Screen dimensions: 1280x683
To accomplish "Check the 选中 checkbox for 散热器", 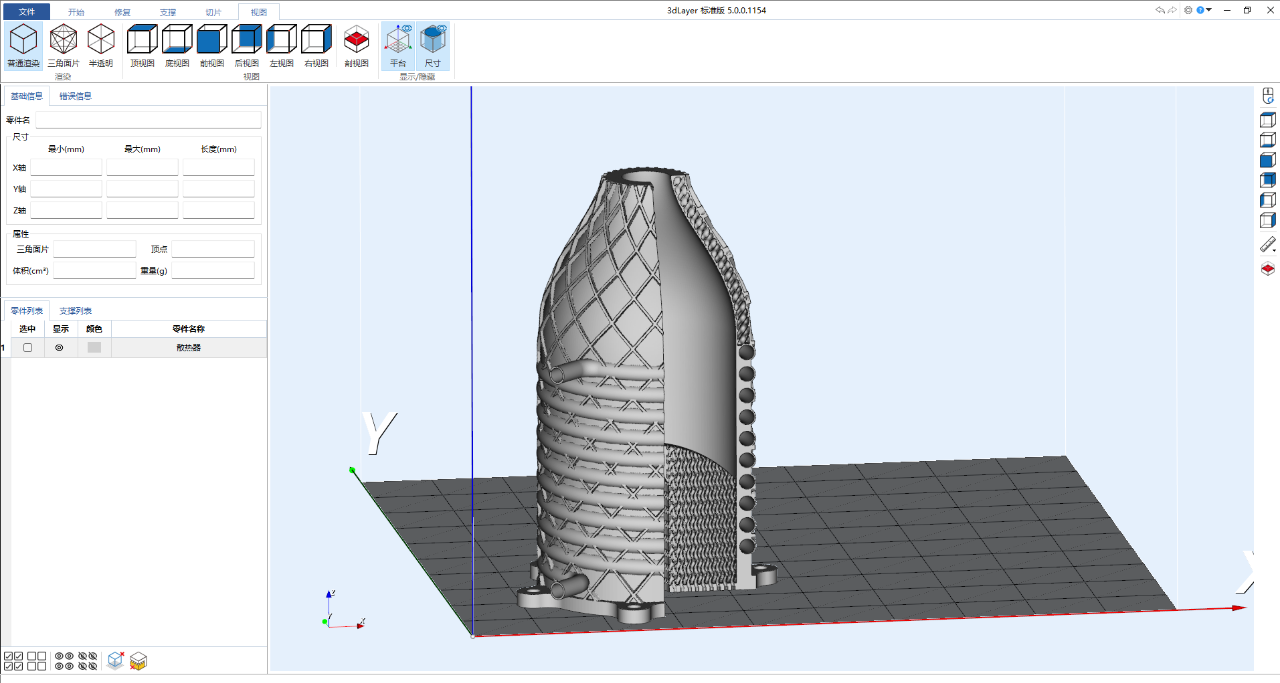I will tap(27, 347).
